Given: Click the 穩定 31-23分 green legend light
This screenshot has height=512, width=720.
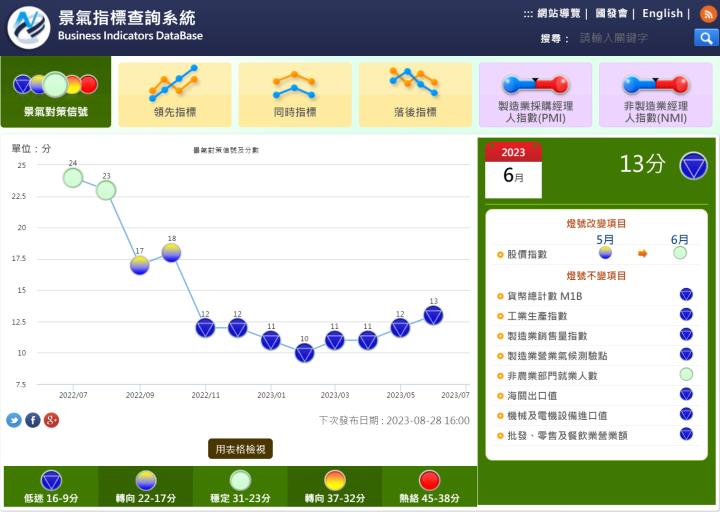Looking at the screenshot, I should click(240, 481).
